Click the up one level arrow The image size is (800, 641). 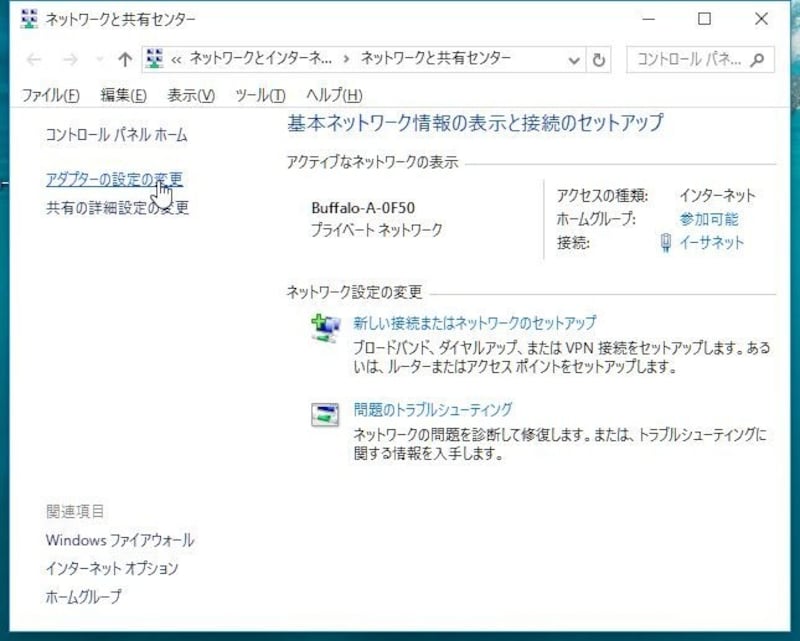[x=125, y=60]
